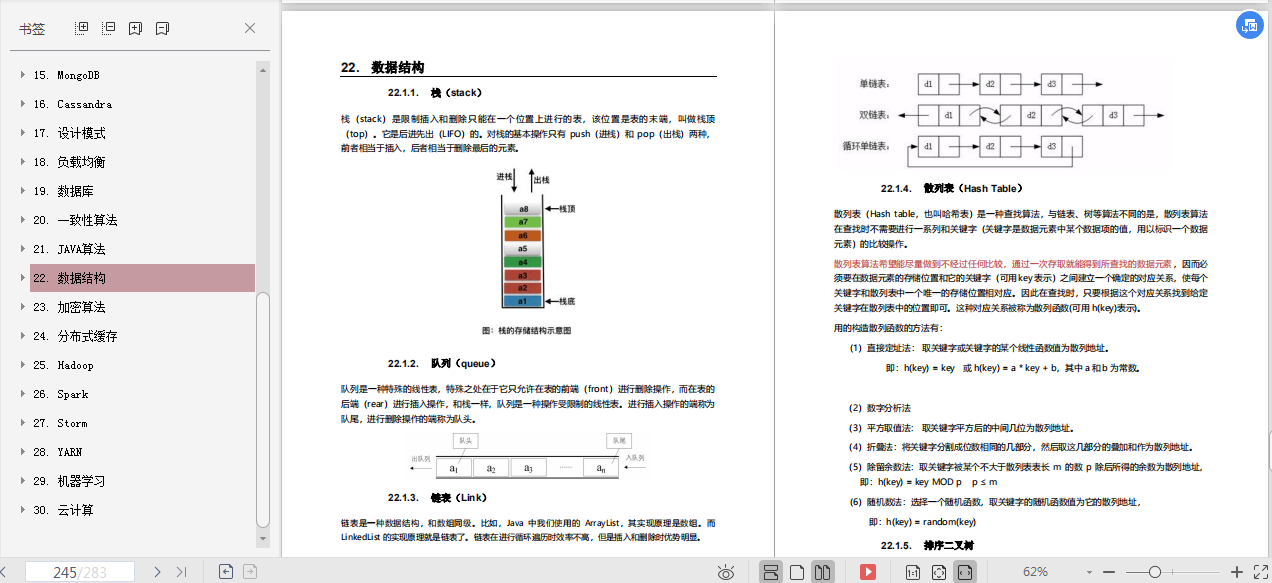Select bookmark 28. YARN
The height and width of the screenshot is (583, 1272).
coord(57,452)
